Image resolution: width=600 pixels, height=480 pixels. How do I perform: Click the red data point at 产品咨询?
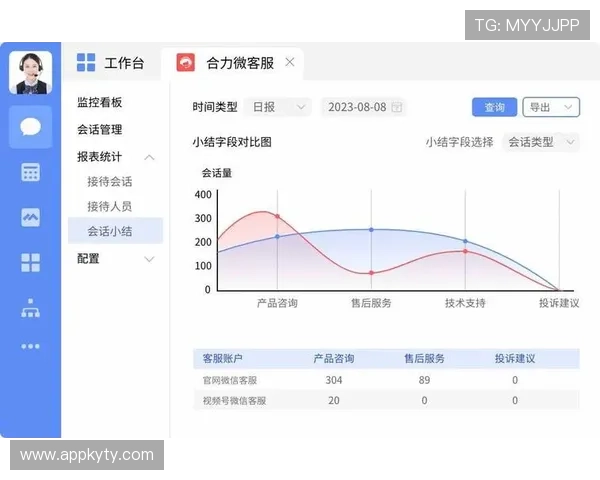click(277, 217)
